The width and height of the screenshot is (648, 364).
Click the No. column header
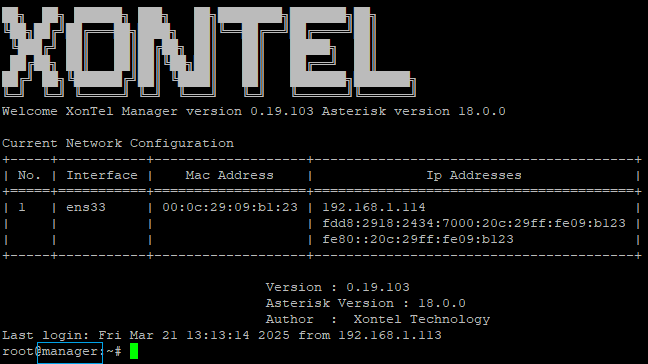pyautogui.click(x=29, y=175)
